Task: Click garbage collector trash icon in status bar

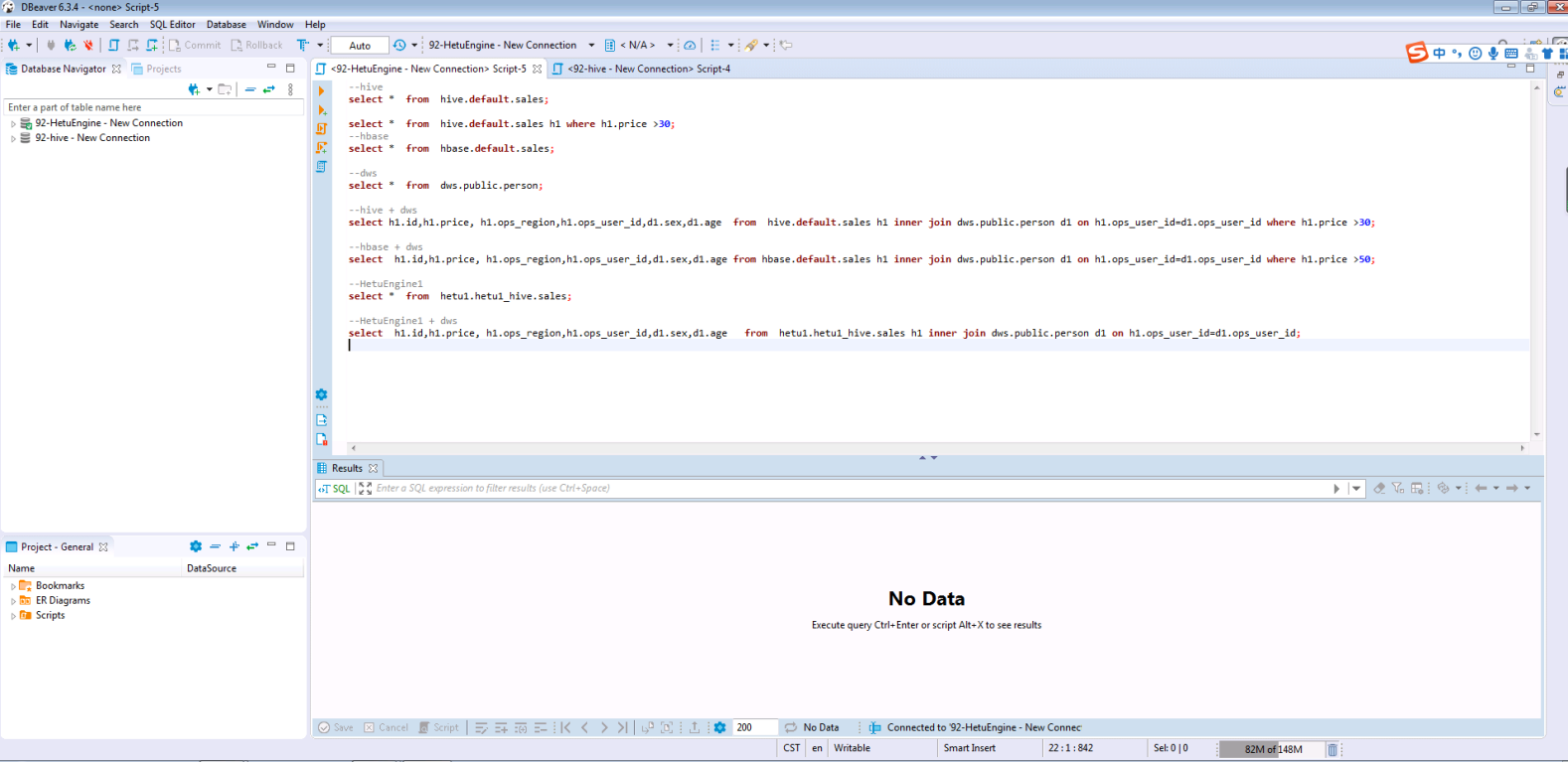Action: [1333, 749]
